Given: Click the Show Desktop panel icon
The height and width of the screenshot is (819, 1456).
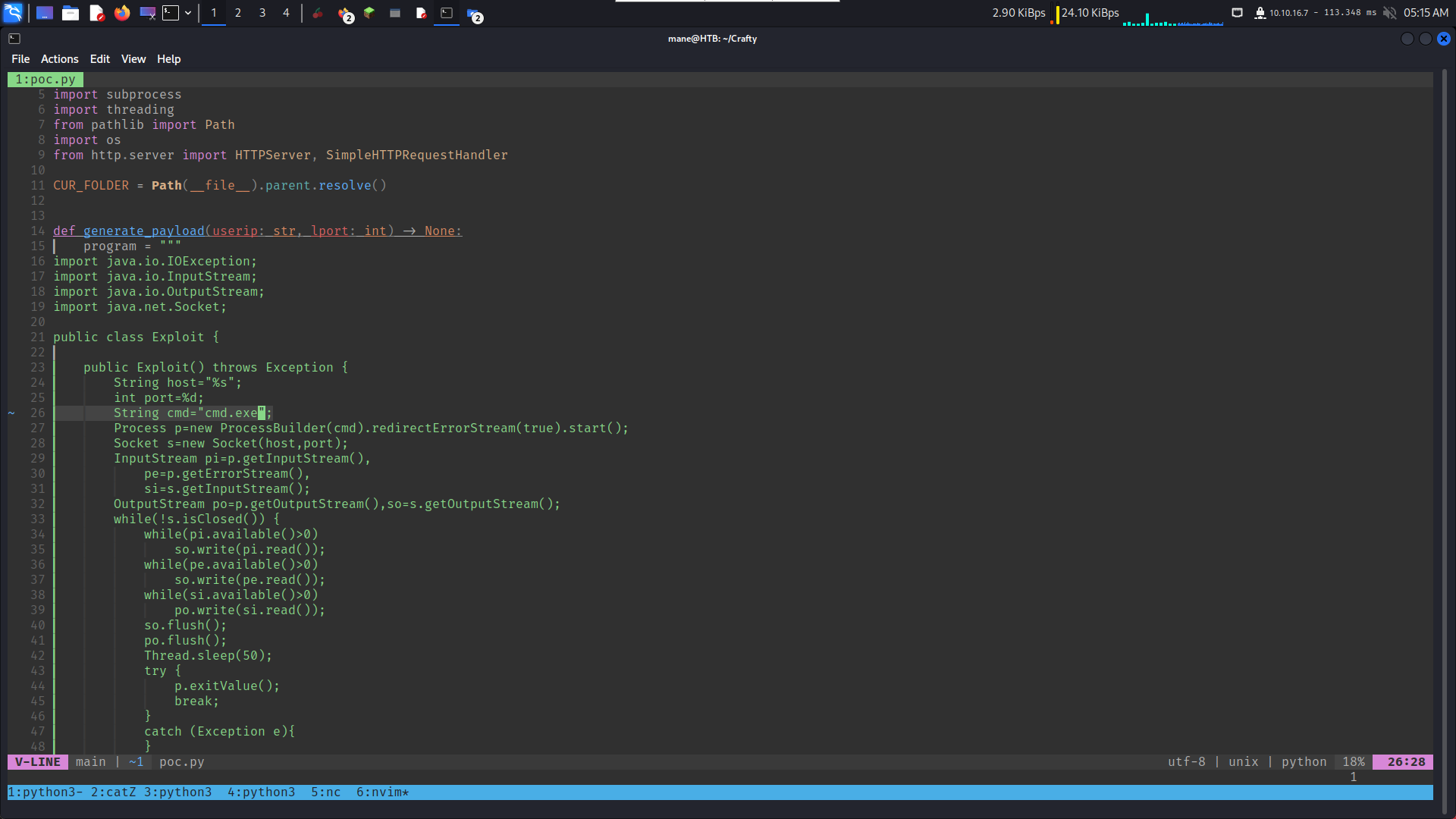Looking at the screenshot, I should pos(45,13).
